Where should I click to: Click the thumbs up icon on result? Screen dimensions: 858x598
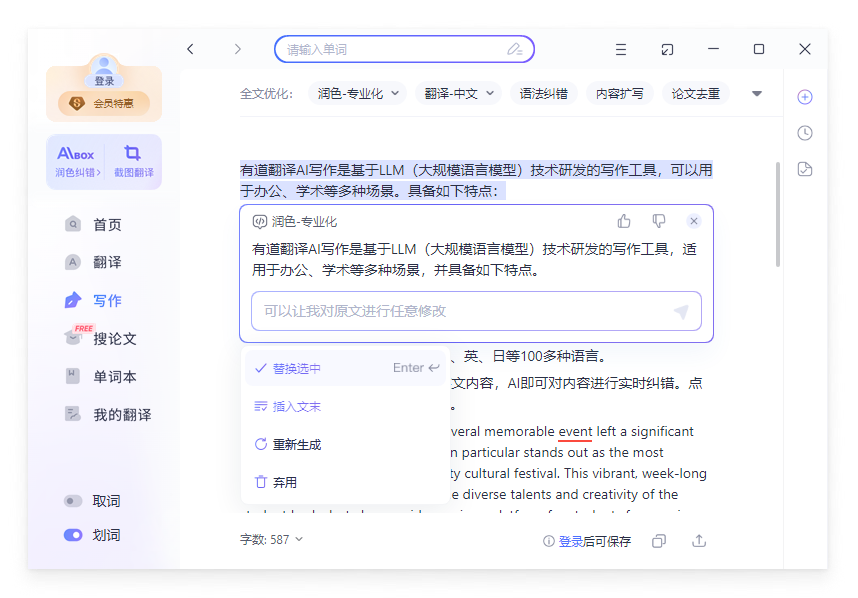[x=624, y=221]
